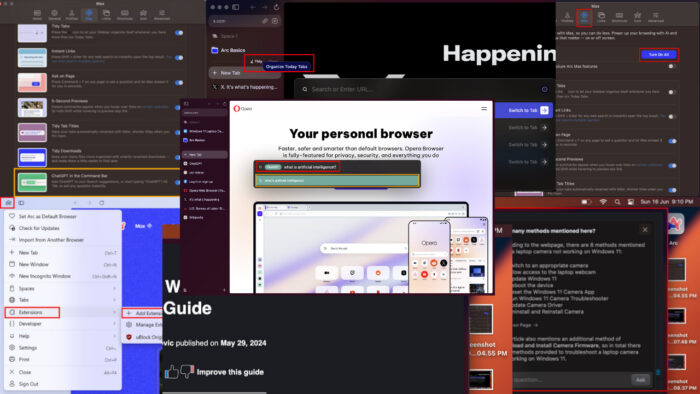Go forward arrow in the X.com Arc window

[264, 7]
